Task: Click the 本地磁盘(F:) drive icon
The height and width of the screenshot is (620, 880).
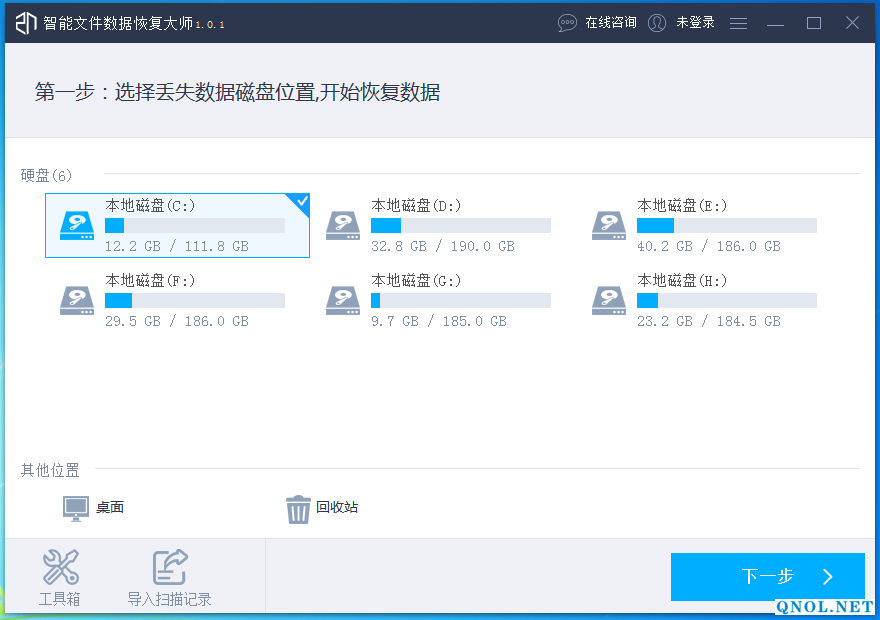Action: [x=77, y=300]
